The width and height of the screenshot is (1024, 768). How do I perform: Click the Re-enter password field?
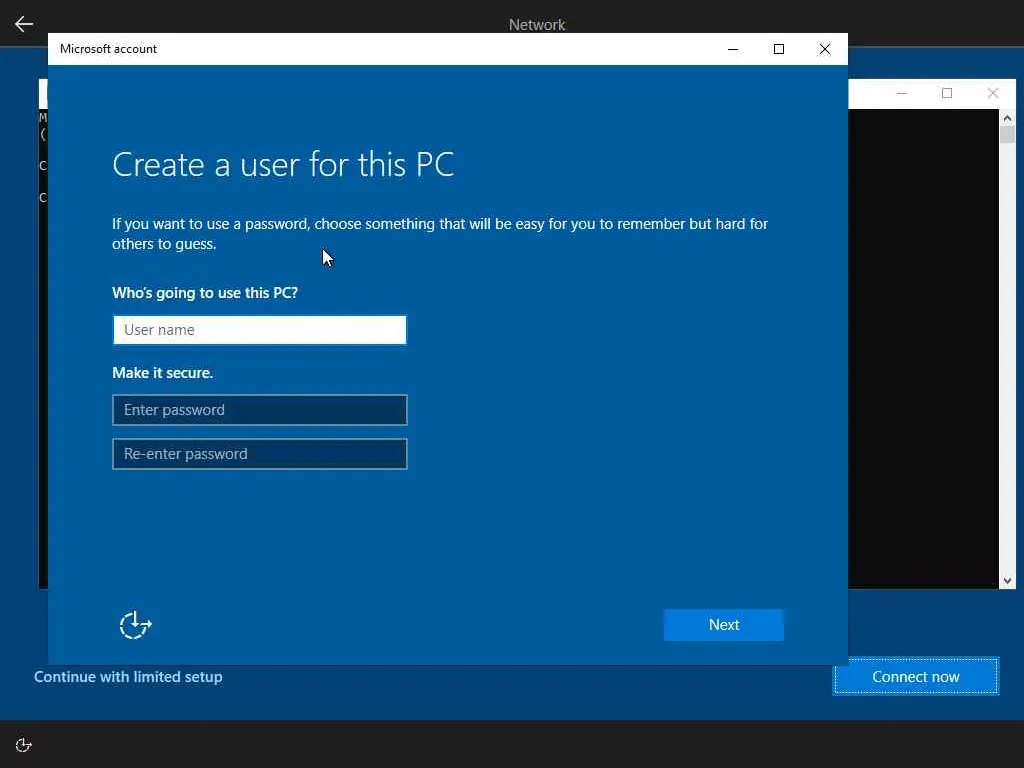pos(260,454)
